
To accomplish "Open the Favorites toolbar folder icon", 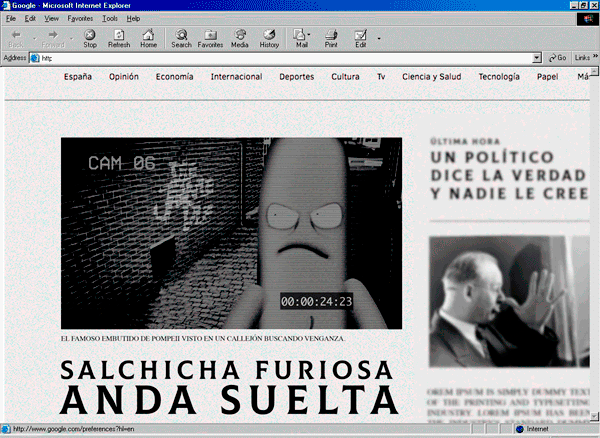I will 210,35.
